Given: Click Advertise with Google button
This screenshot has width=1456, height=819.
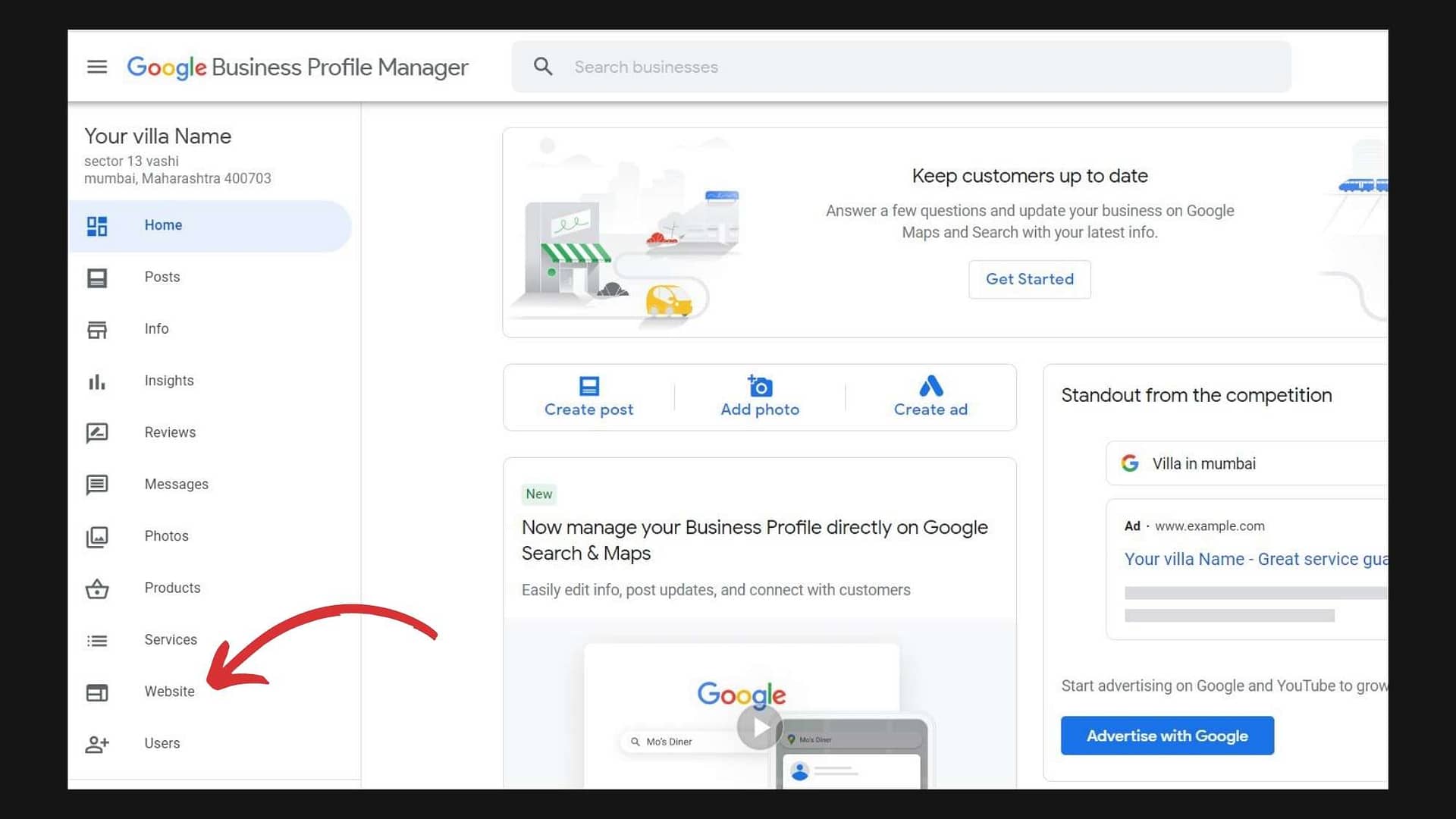Looking at the screenshot, I should click(1167, 736).
